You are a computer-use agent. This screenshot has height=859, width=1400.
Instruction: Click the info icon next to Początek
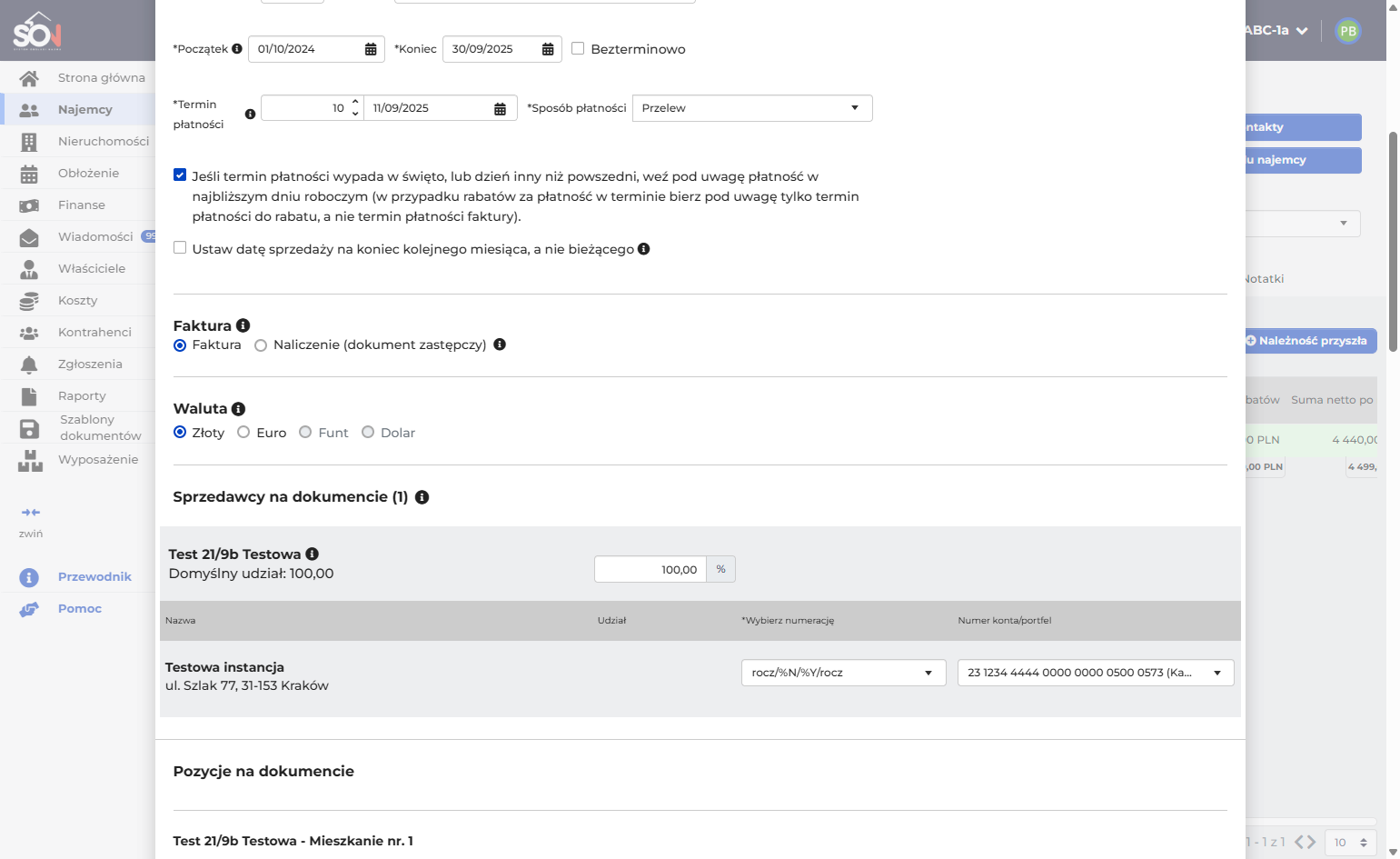coord(237,49)
